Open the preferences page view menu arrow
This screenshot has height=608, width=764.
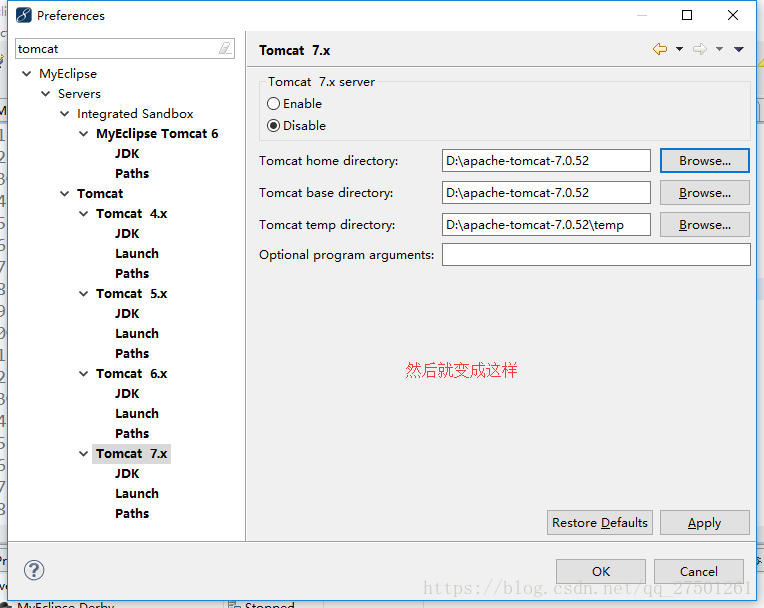point(739,49)
